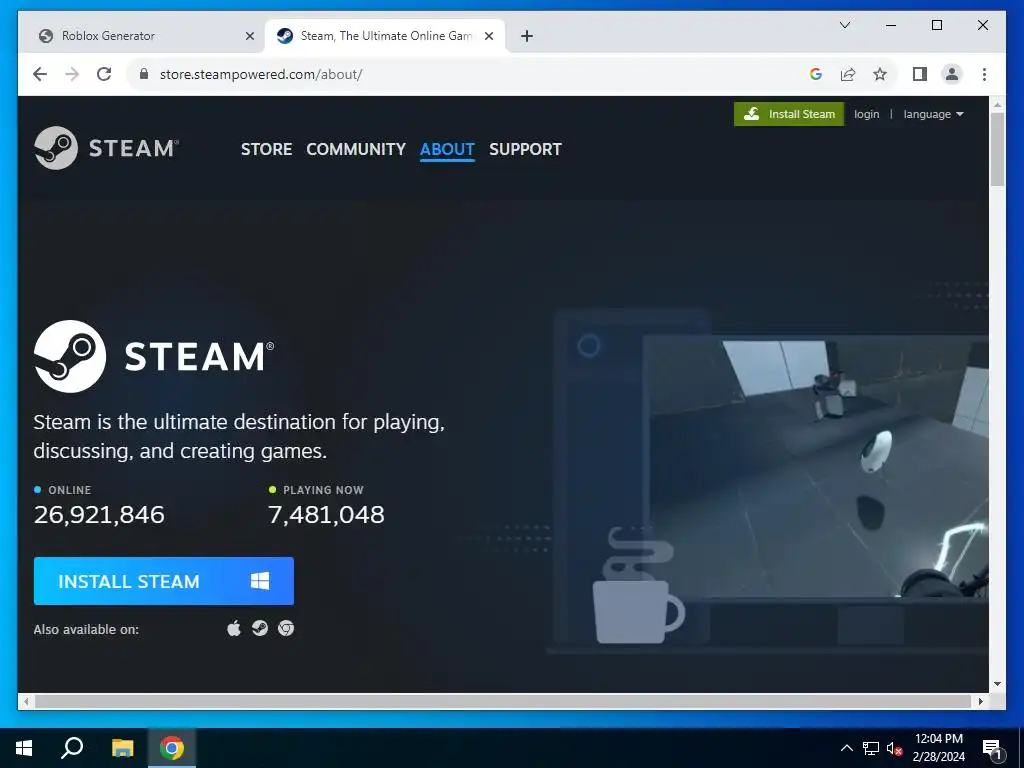The height and width of the screenshot is (768, 1024).
Task: Close the Roblox Generator tab
Action: tap(249, 36)
